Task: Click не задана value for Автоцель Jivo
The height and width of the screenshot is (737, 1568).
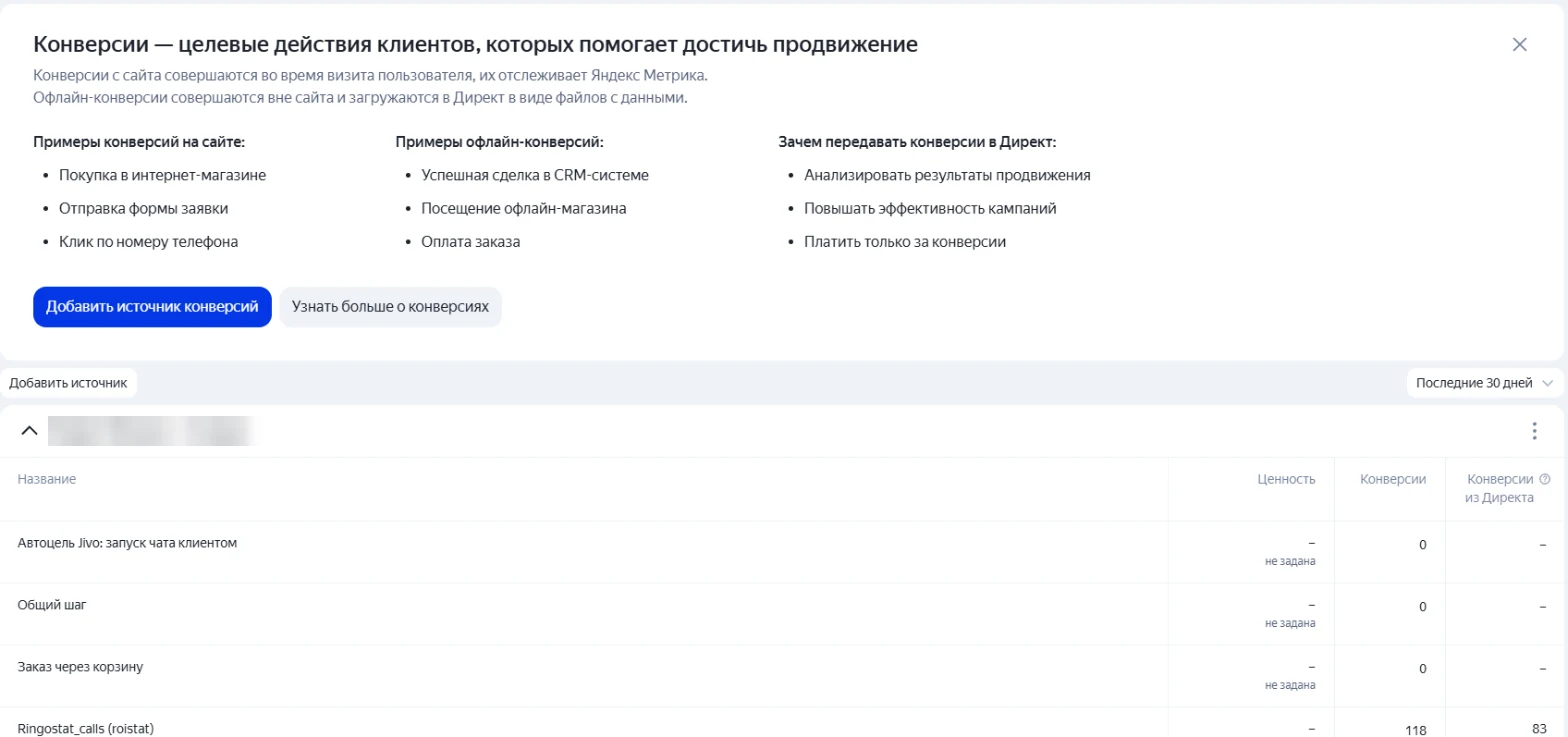Action: [1290, 561]
